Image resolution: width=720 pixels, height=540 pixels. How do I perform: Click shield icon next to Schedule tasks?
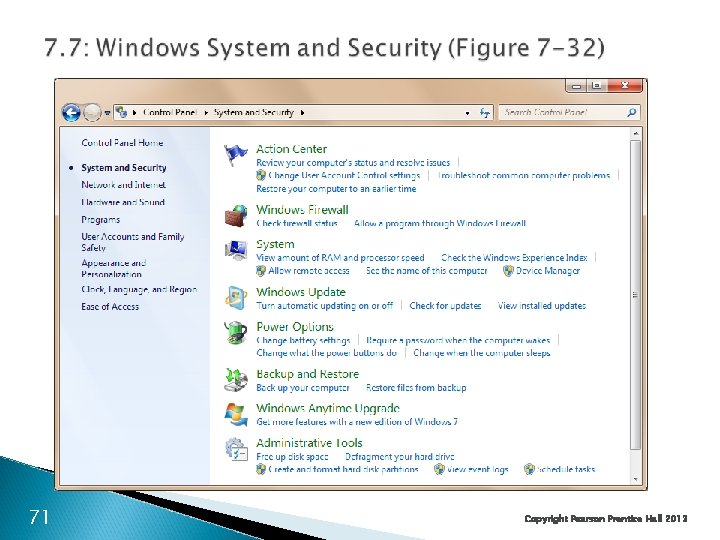coord(529,469)
